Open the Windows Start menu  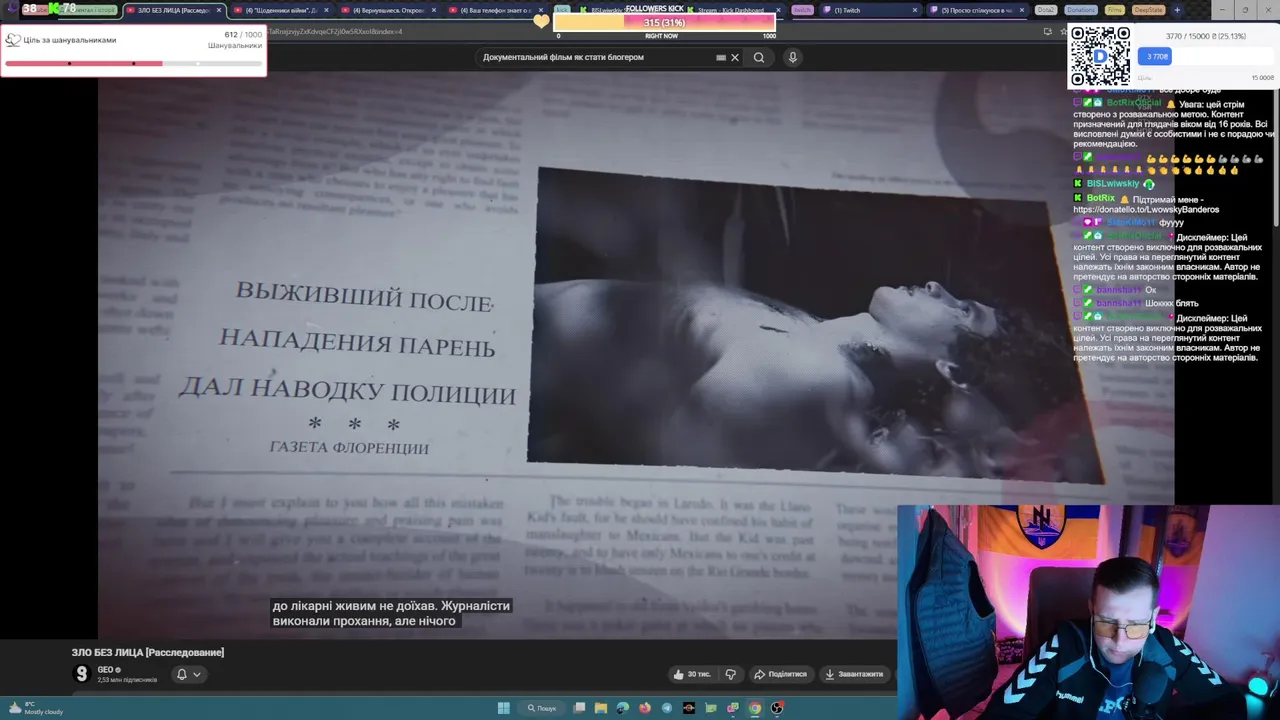(x=504, y=708)
